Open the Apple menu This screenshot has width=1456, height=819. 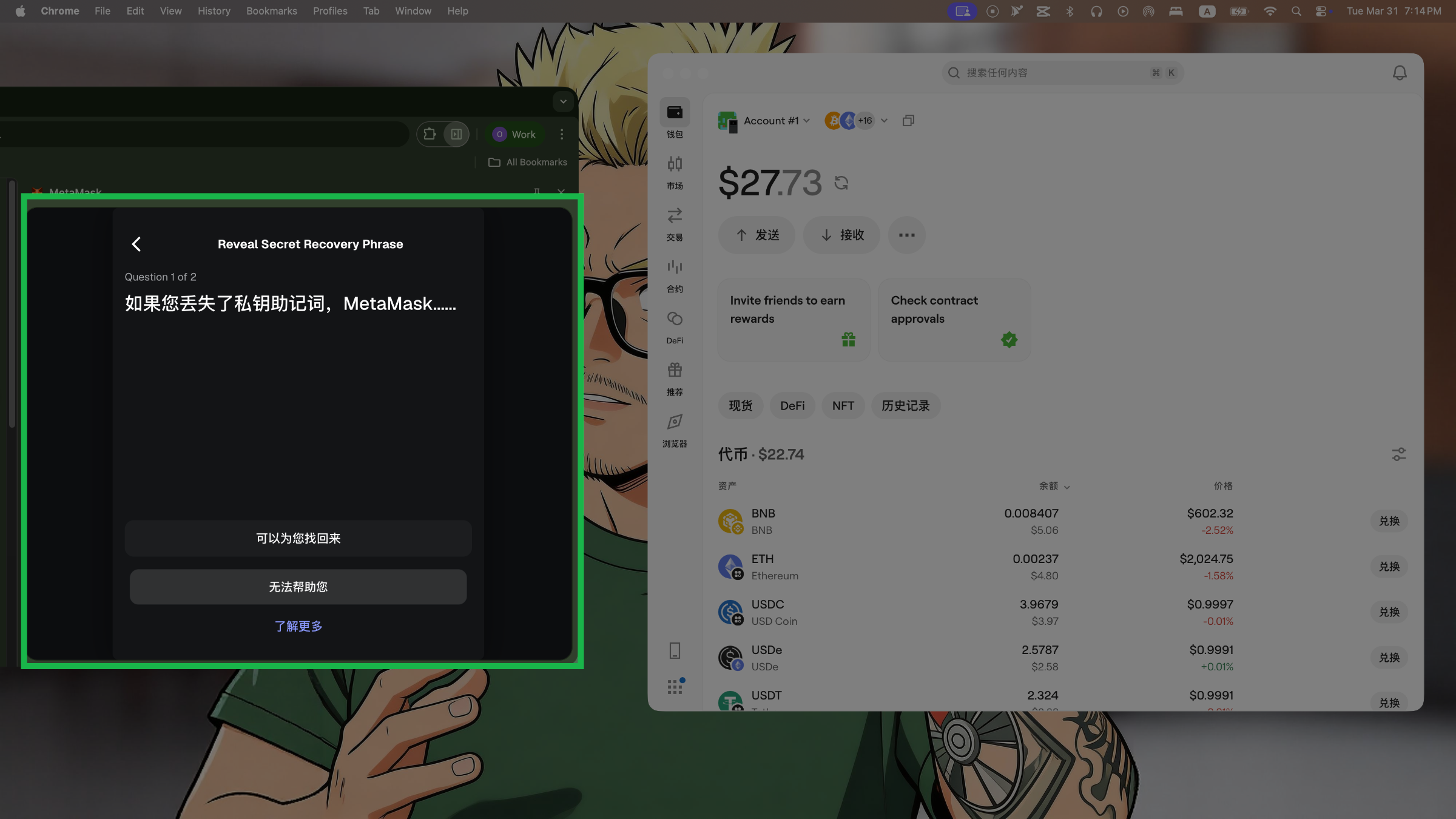pos(20,11)
